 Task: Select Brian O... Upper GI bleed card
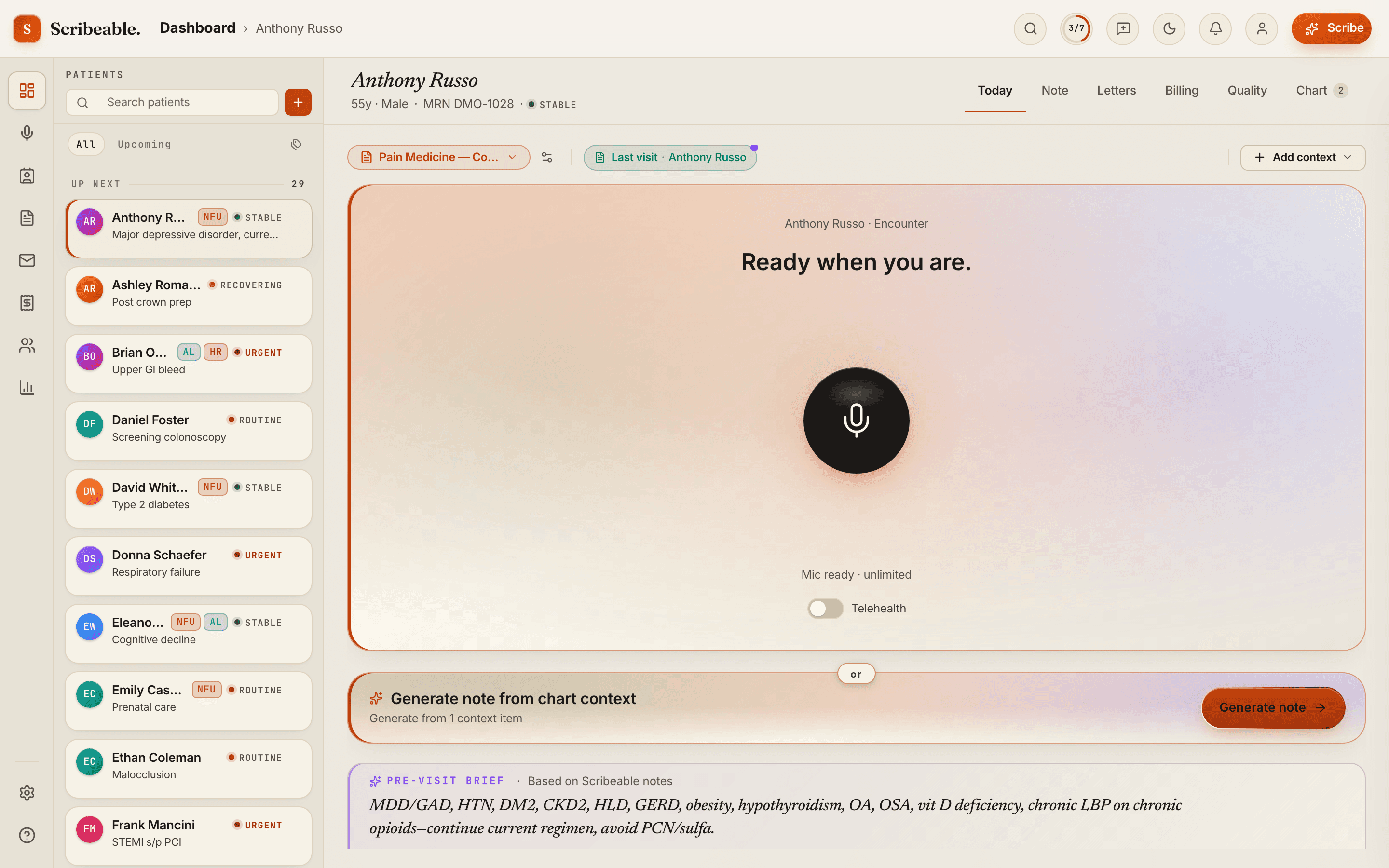[x=188, y=364]
